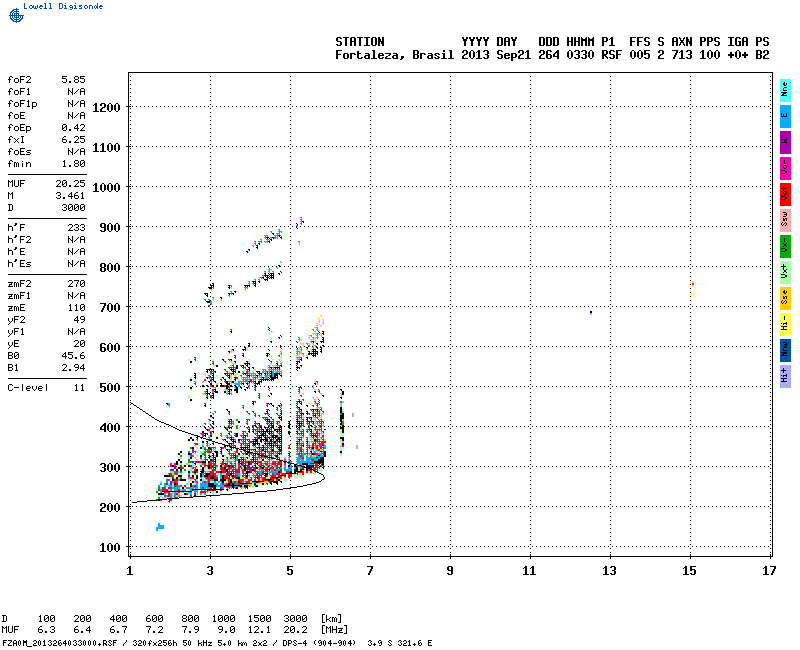The image size is (800, 650).
Task: Click the P1 value RSF
Action: (x=612, y=55)
